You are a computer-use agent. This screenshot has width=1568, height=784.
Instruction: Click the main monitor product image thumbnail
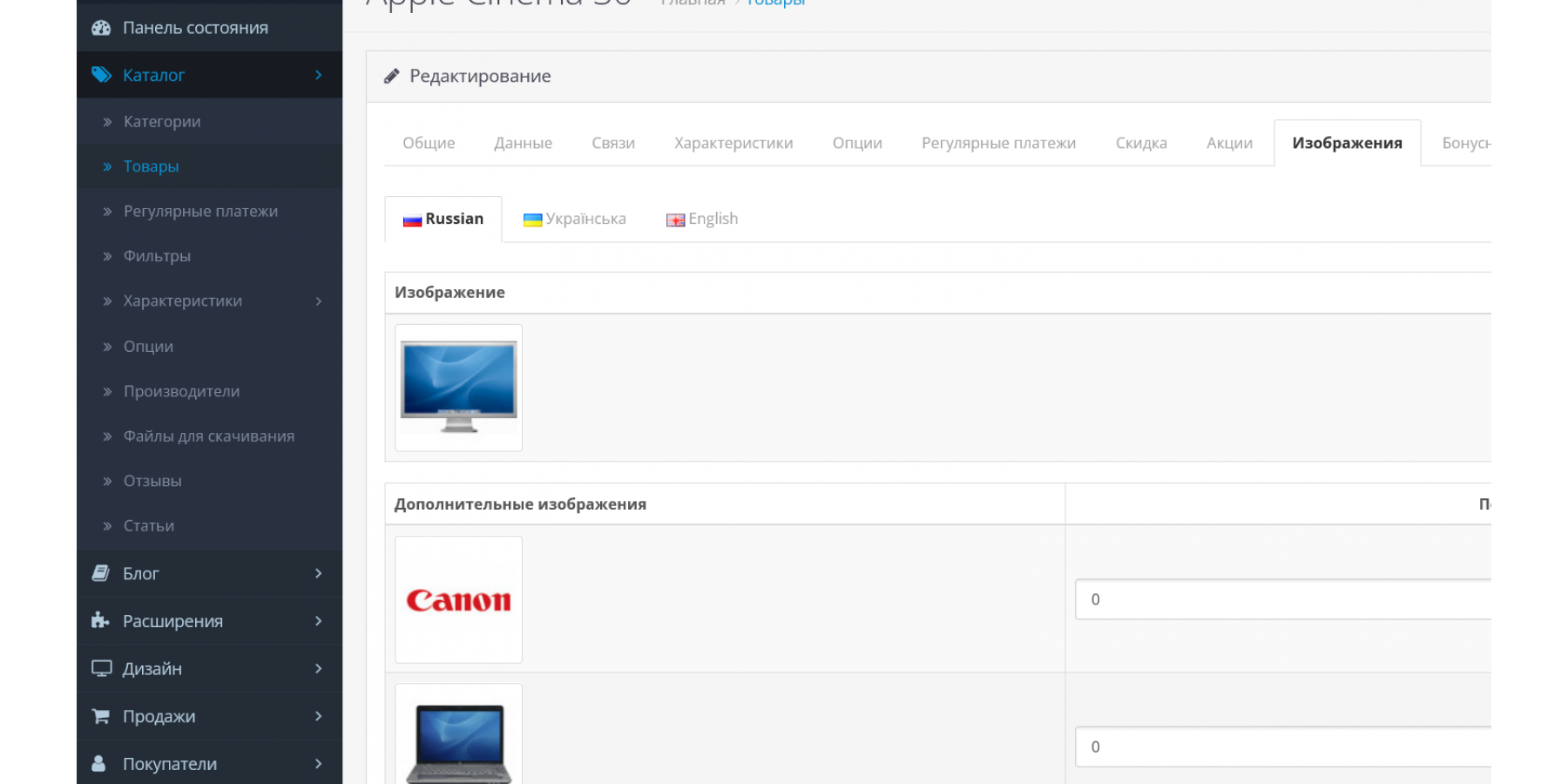[459, 388]
